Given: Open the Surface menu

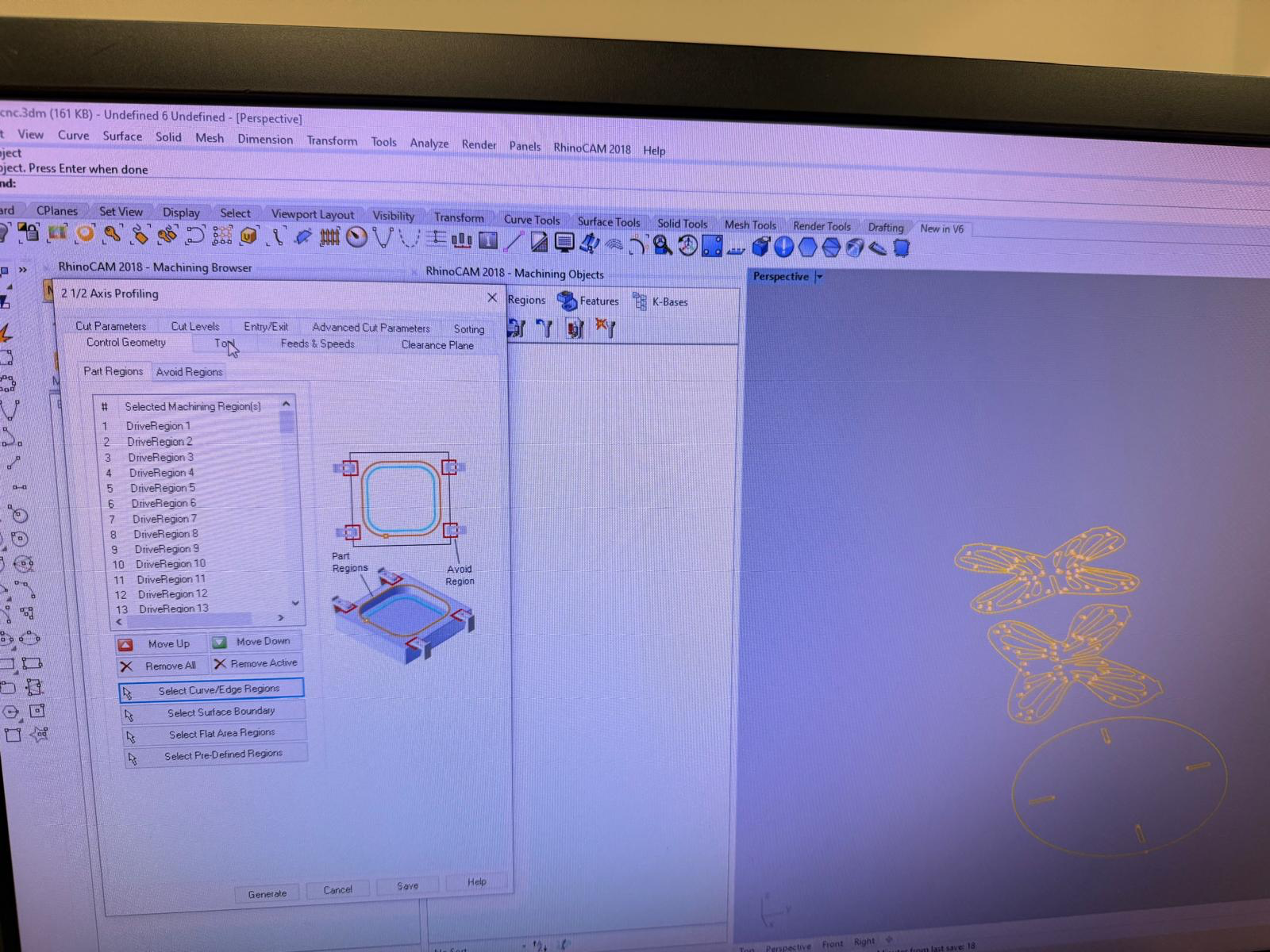Looking at the screenshot, I should (122, 136).
